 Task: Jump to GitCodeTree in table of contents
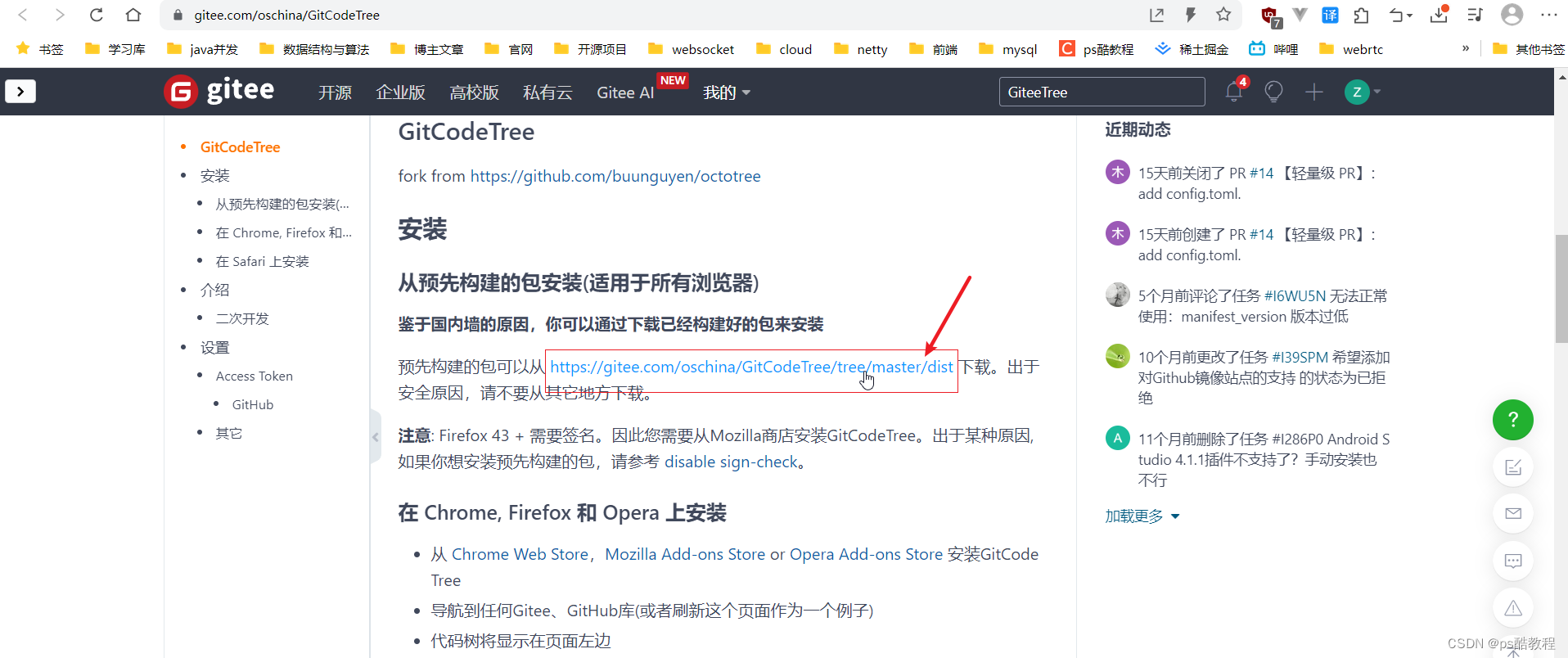240,147
